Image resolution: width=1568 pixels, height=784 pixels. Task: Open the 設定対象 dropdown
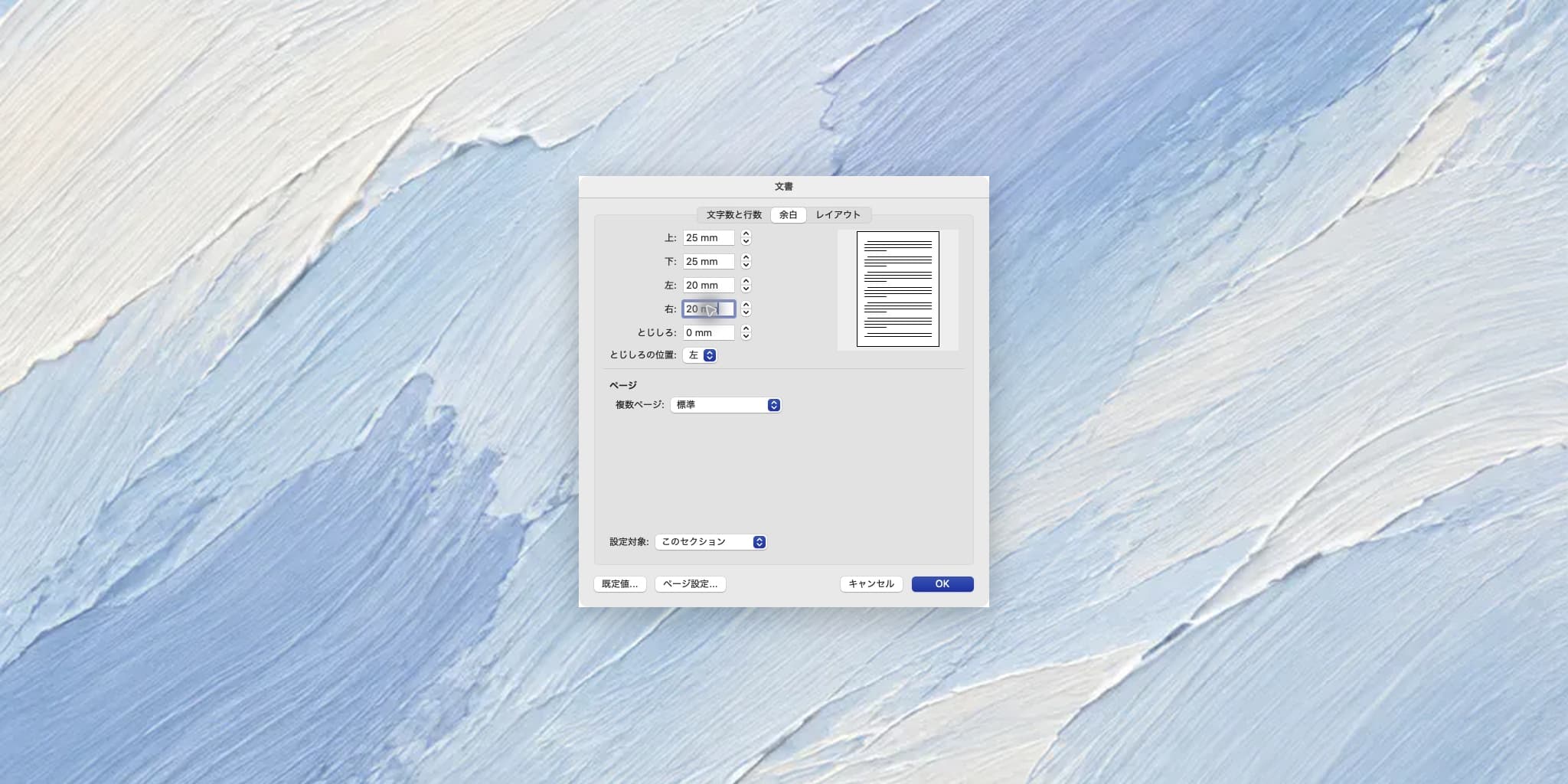(x=710, y=542)
